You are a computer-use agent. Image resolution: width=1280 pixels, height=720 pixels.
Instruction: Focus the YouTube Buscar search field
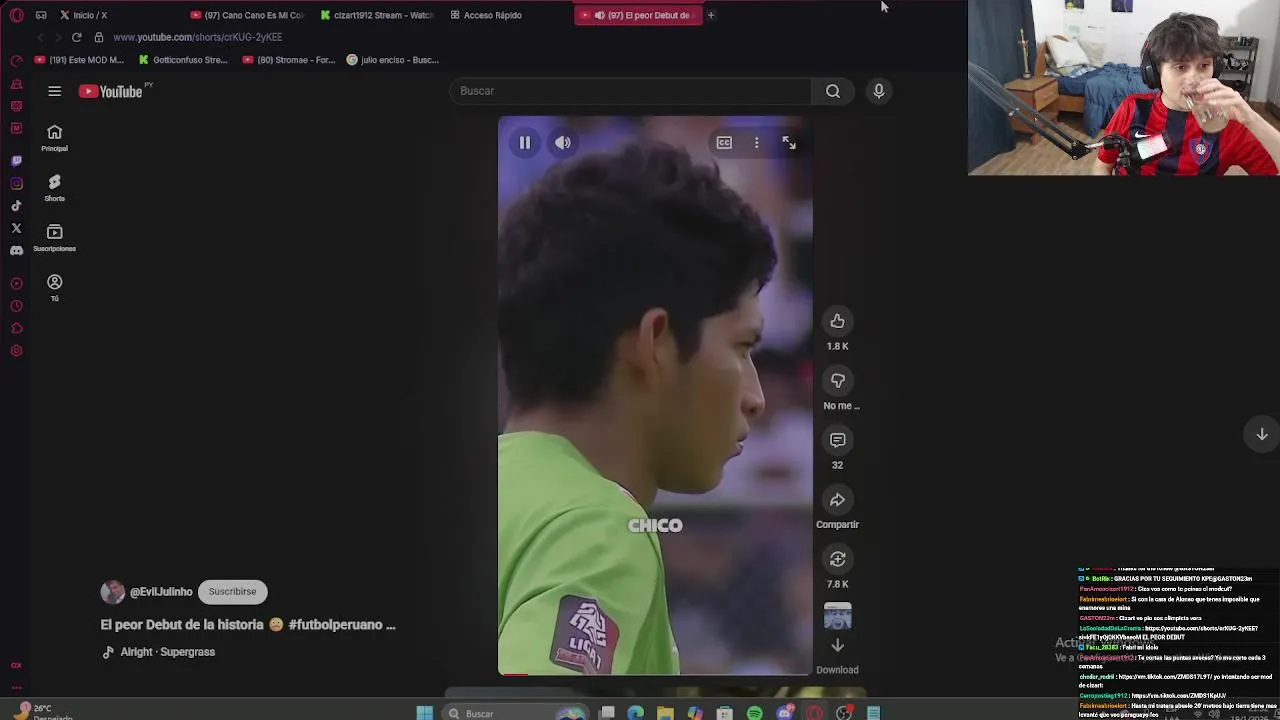tap(632, 91)
